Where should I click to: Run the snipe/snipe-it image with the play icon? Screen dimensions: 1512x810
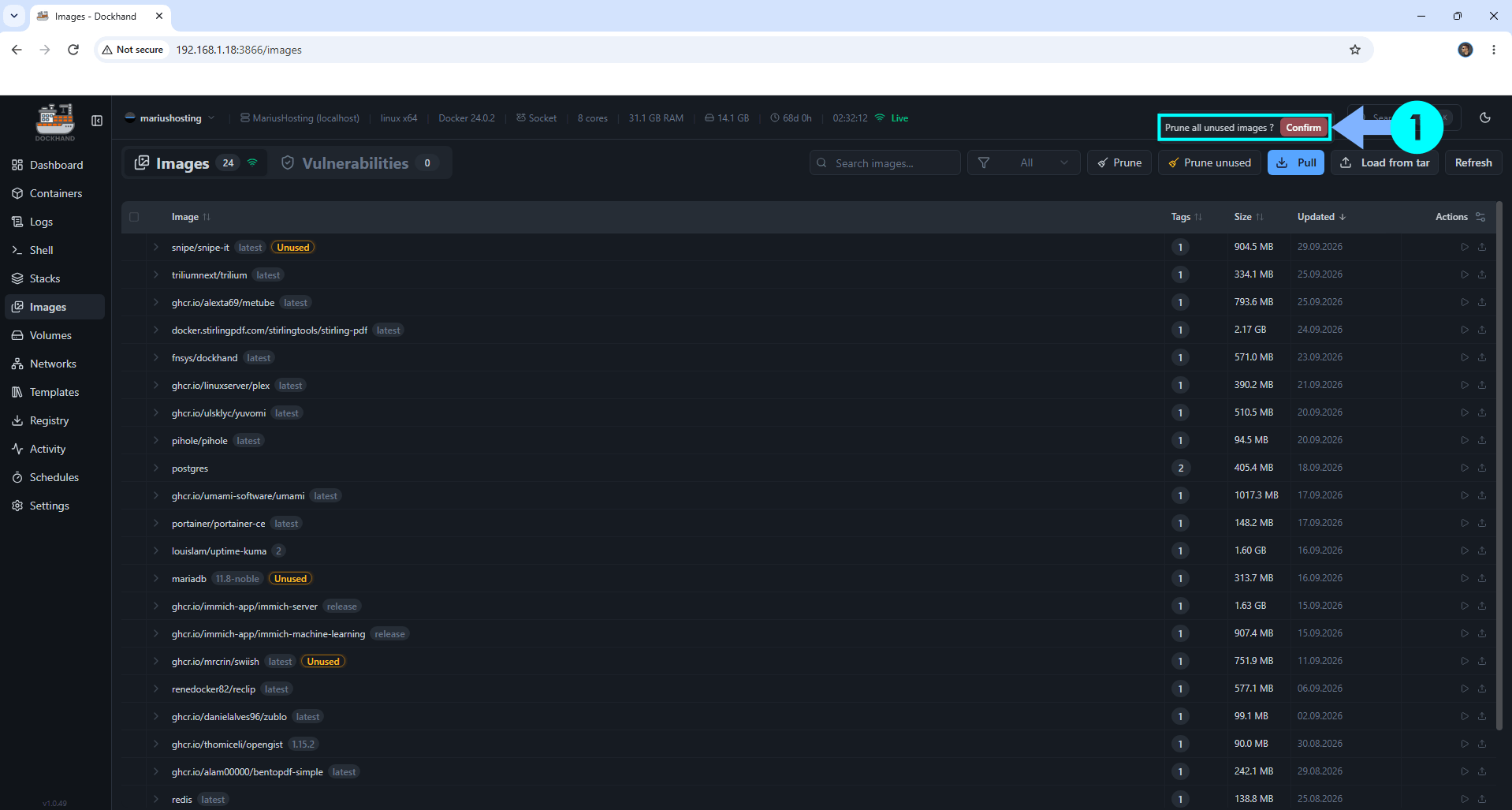(1465, 247)
